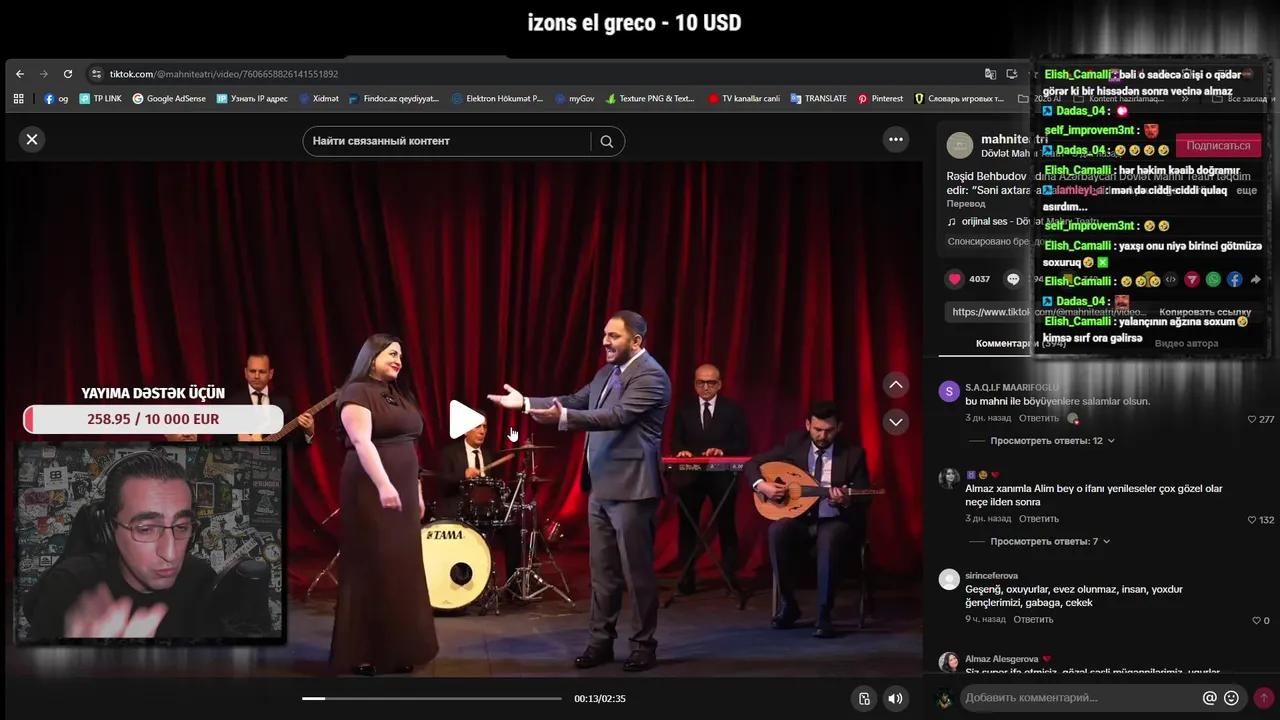Viewport: 1280px width, 720px height.
Task: Open the 'Elektron Hökumət' bookmark
Action: (x=497, y=99)
